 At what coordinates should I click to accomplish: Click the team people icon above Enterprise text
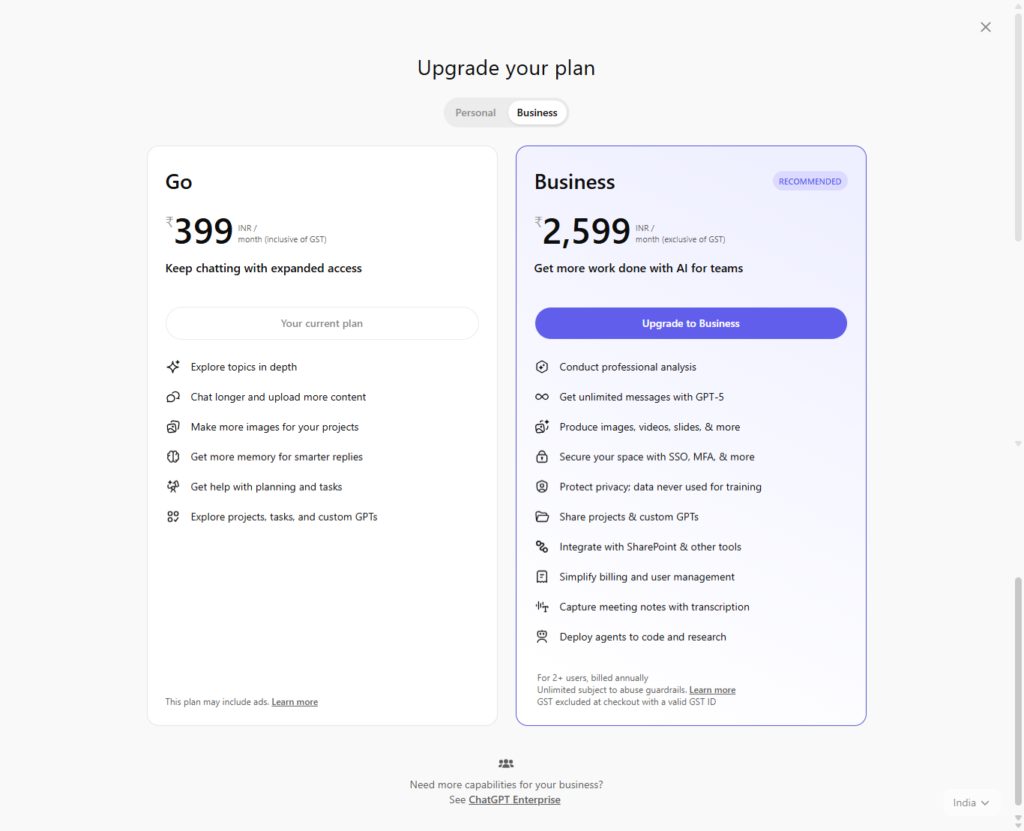click(x=506, y=764)
